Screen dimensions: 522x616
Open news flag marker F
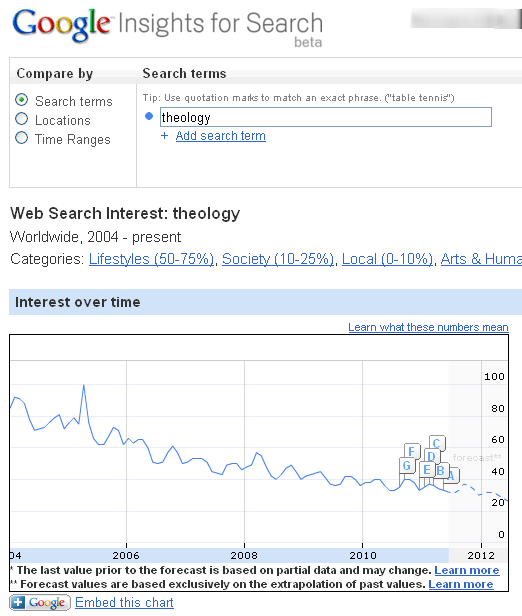tap(412, 451)
